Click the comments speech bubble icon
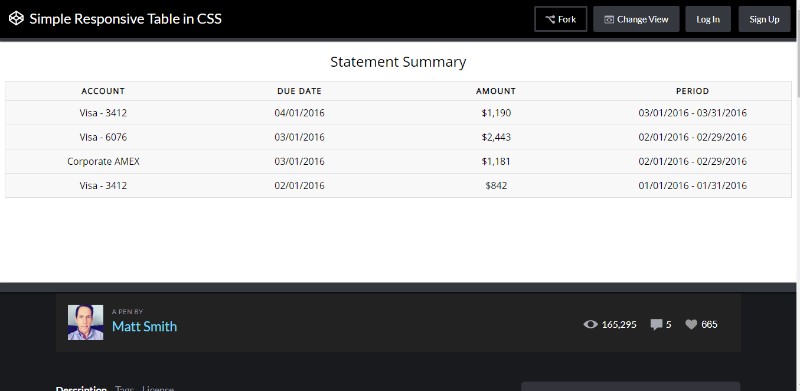Viewport: 800px width, 391px height. [656, 324]
